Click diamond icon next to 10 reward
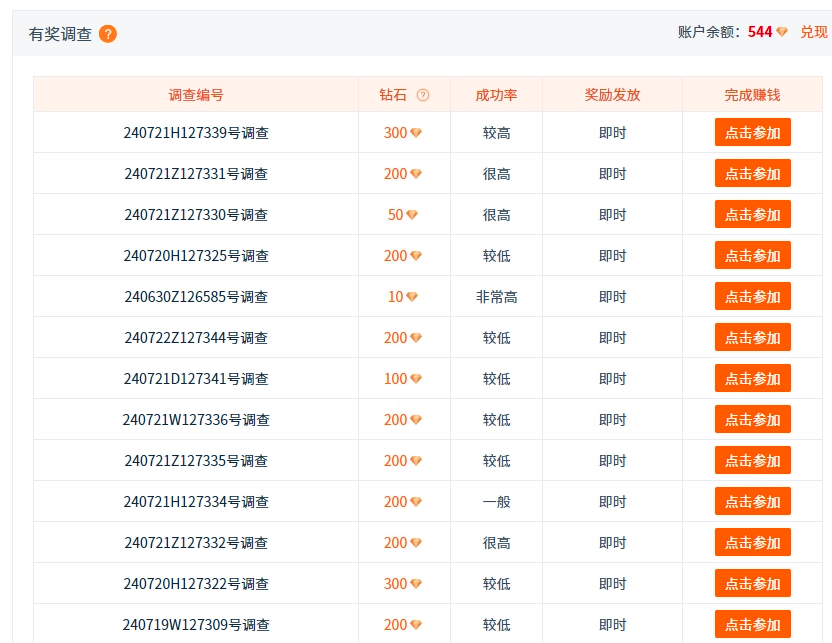This screenshot has width=832, height=643. point(412,297)
